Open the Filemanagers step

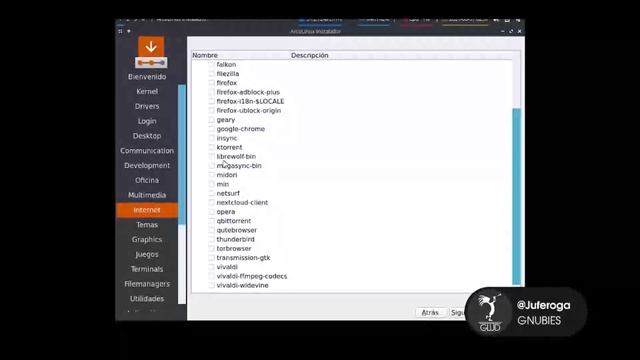click(x=147, y=284)
